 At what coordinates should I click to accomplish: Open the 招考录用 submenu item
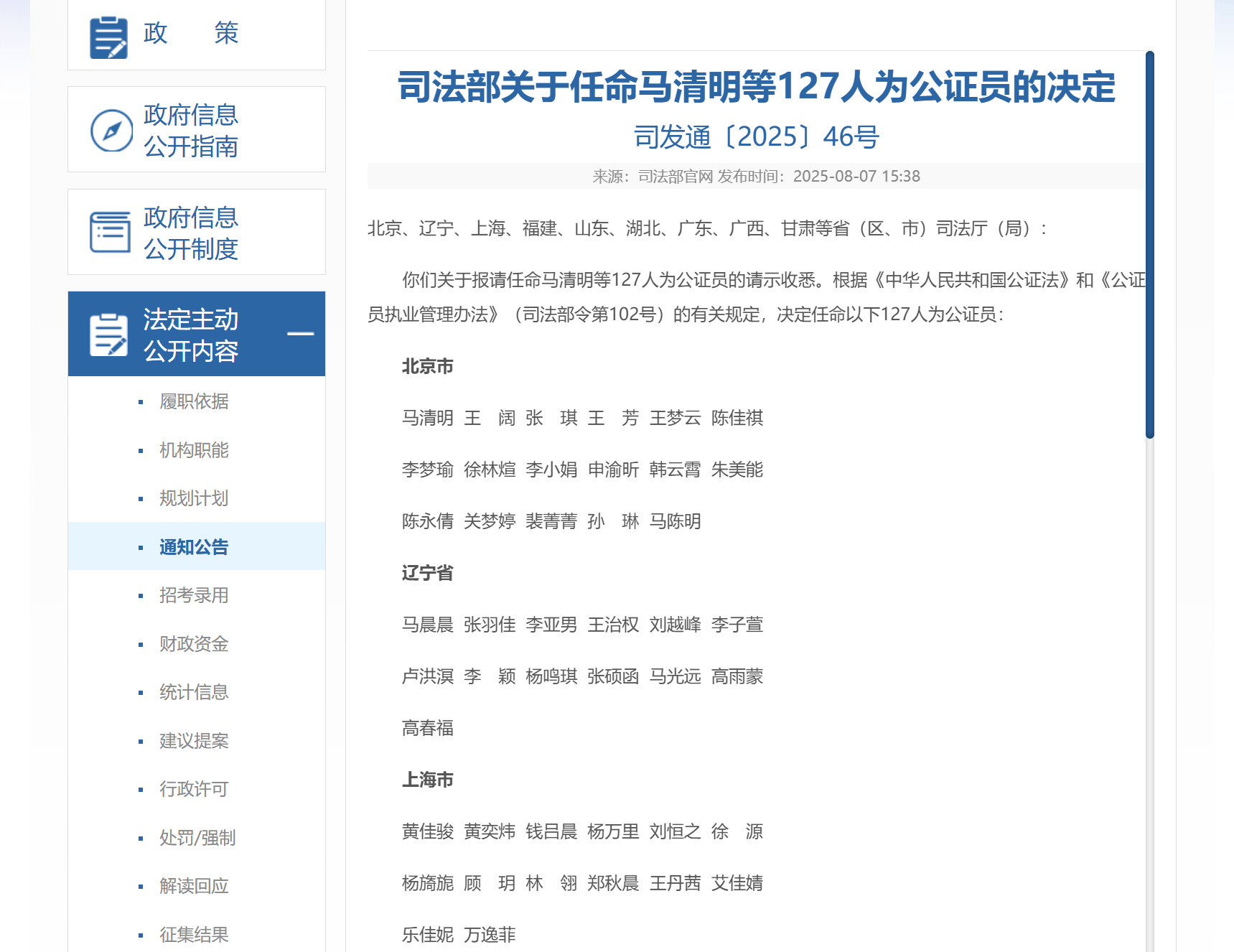click(x=194, y=595)
